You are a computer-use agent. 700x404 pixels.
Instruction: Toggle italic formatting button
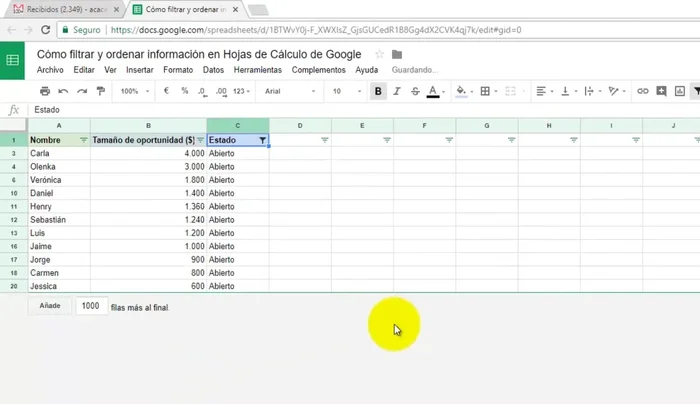pos(397,91)
